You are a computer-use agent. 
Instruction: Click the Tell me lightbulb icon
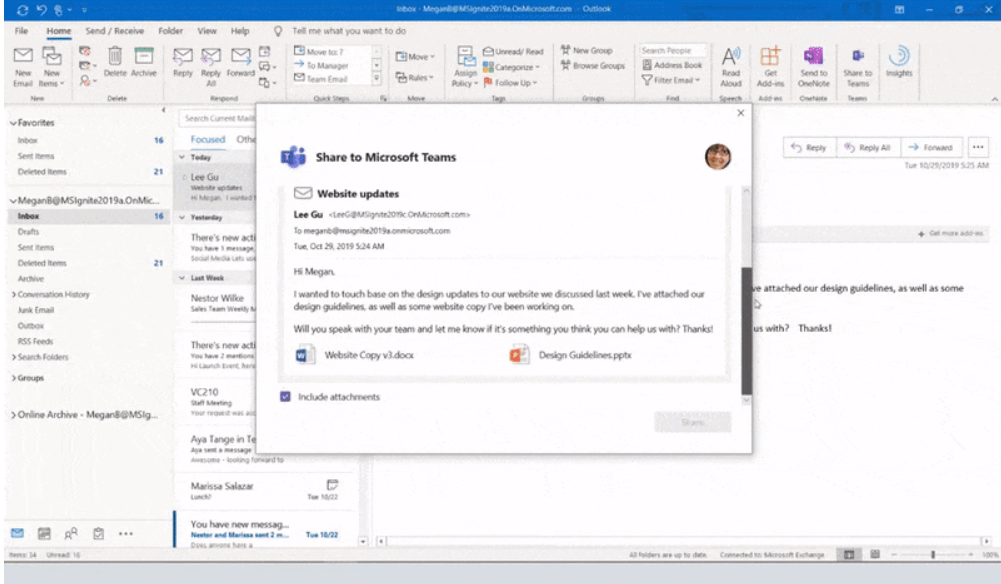click(278, 31)
